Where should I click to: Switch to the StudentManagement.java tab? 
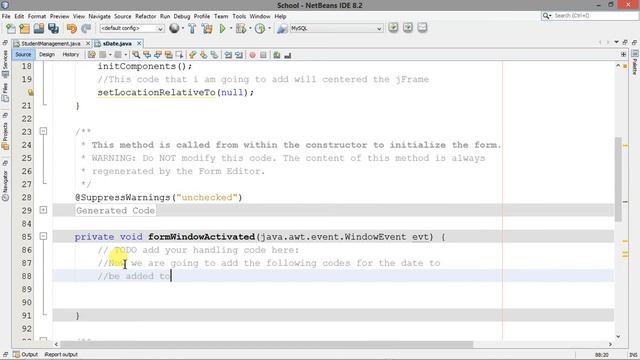51,43
